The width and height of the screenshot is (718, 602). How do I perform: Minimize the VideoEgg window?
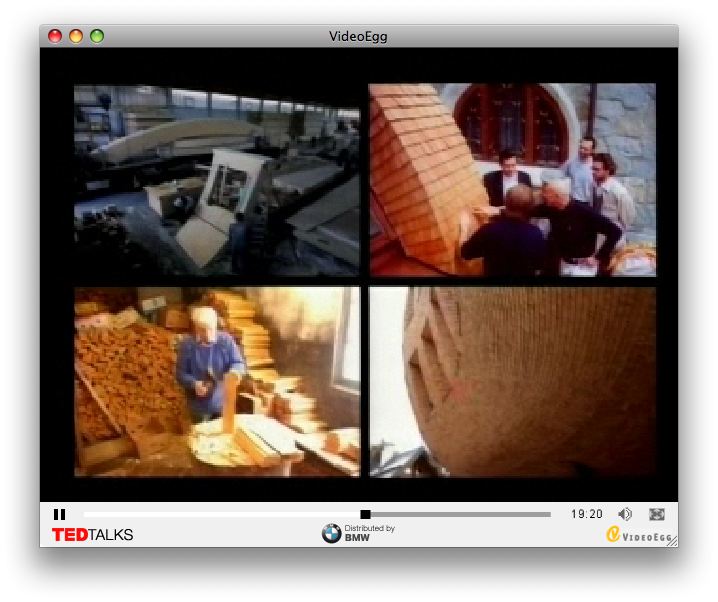tap(76, 36)
